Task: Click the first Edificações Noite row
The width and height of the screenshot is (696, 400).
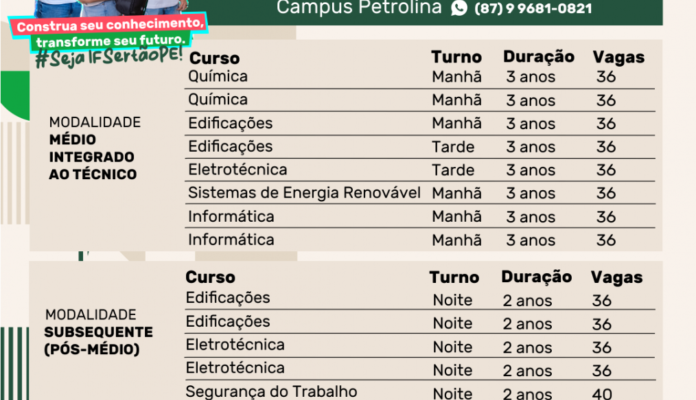Action: [x=419, y=299]
